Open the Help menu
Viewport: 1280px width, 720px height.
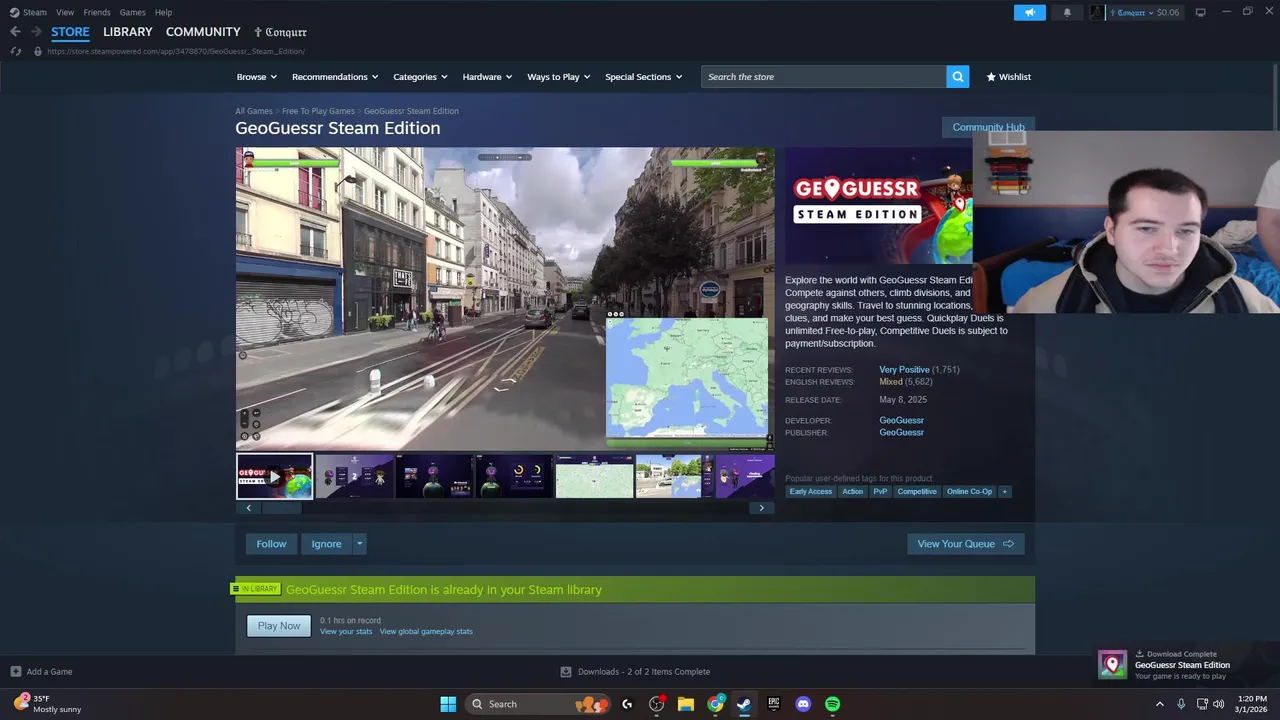[163, 12]
